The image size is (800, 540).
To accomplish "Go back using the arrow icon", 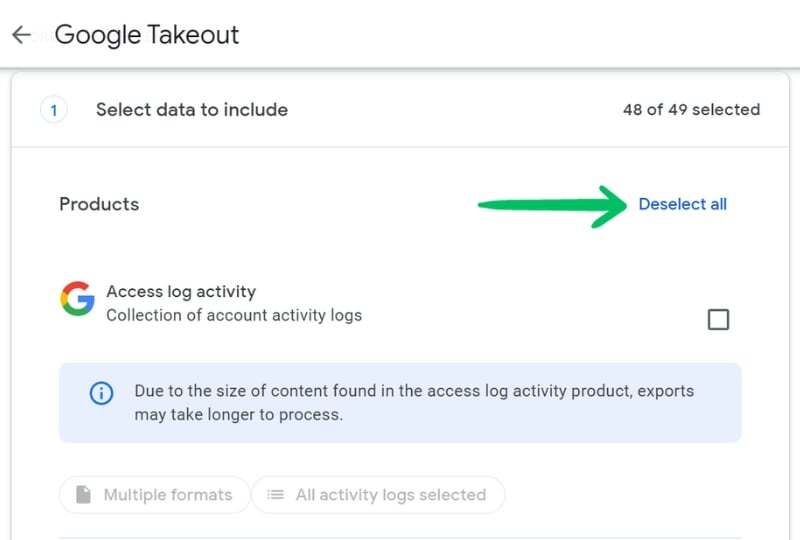I will [21, 35].
